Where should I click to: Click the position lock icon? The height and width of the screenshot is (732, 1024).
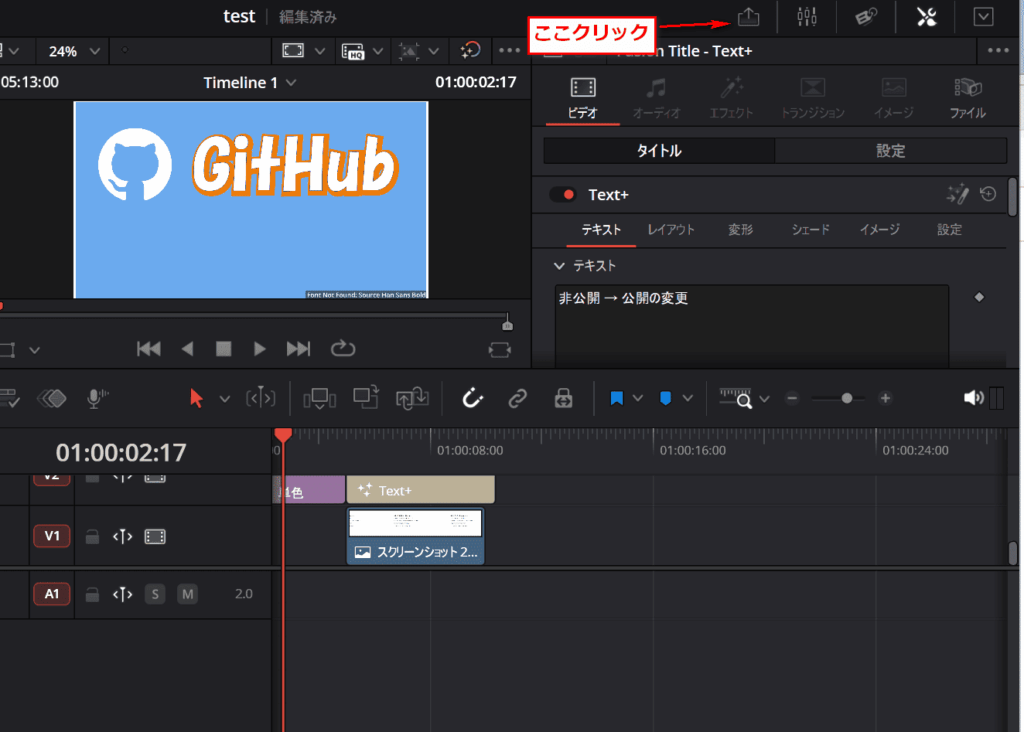[x=563, y=398]
